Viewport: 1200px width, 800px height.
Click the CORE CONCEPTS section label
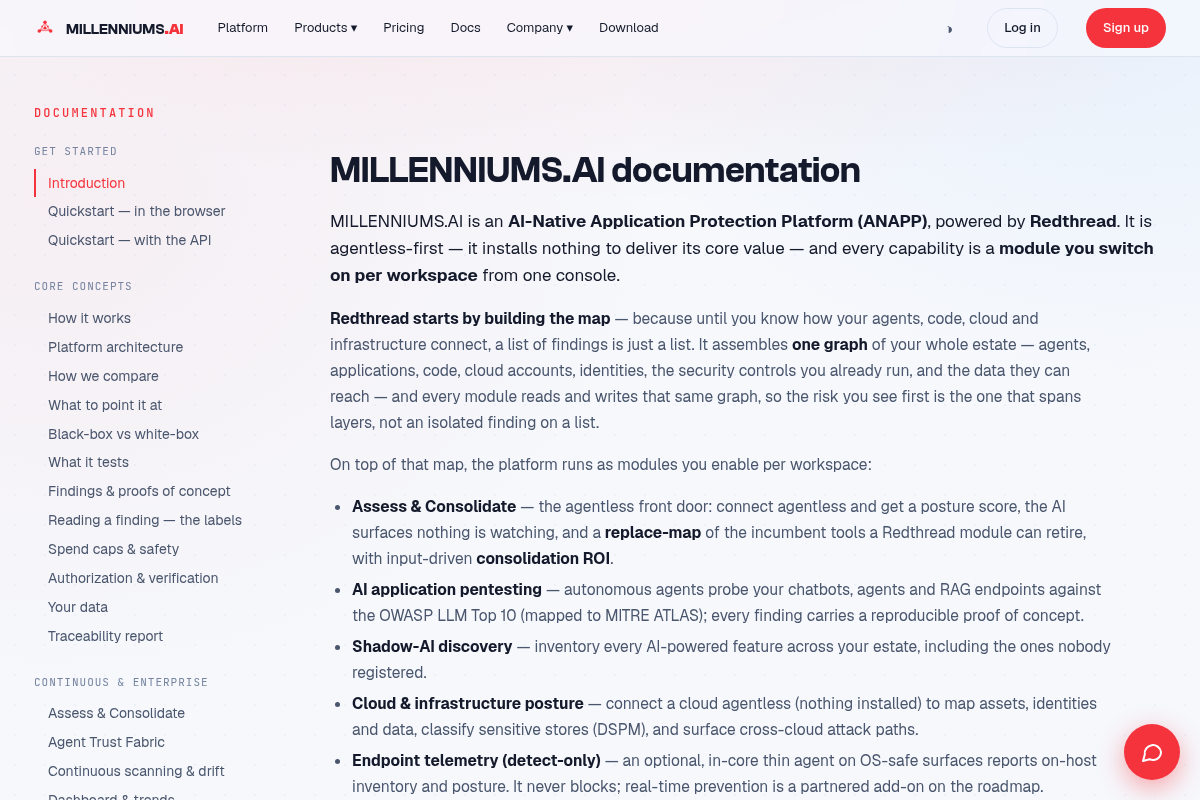[x=83, y=286]
